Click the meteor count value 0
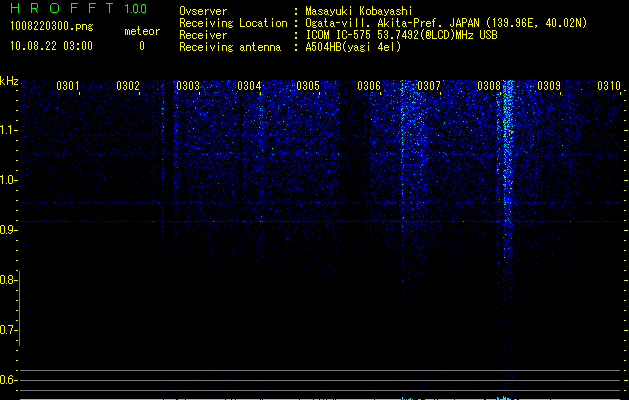Viewport: 629px width, 400px height. point(142,46)
